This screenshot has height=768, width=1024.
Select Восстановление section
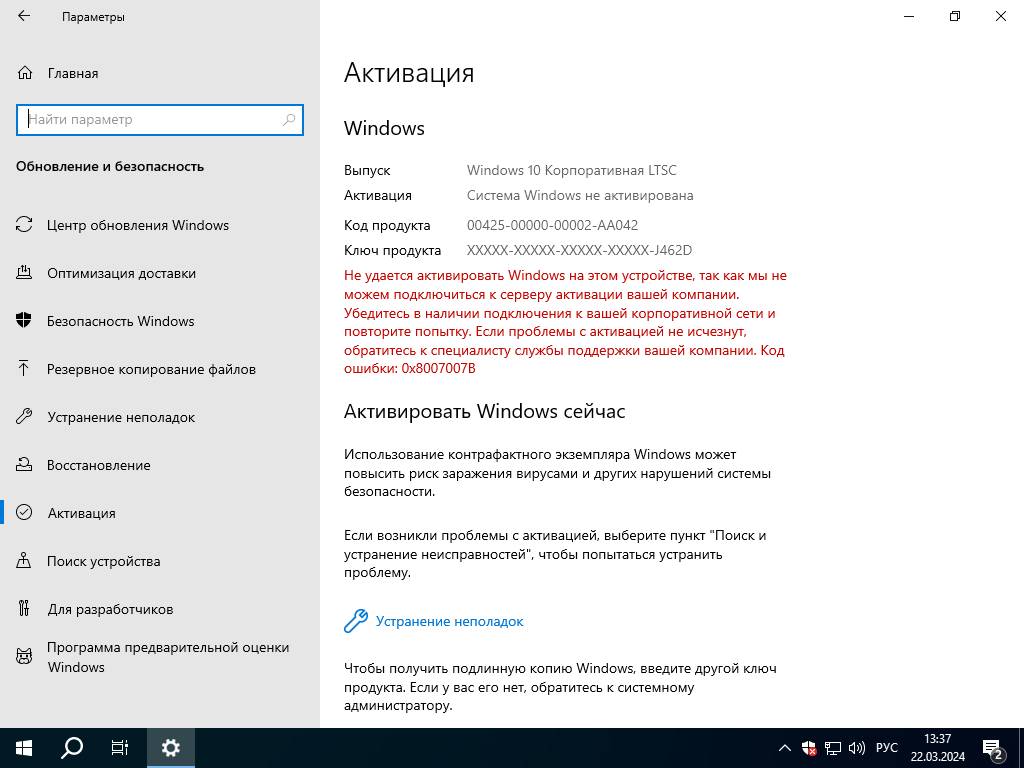tap(160, 465)
